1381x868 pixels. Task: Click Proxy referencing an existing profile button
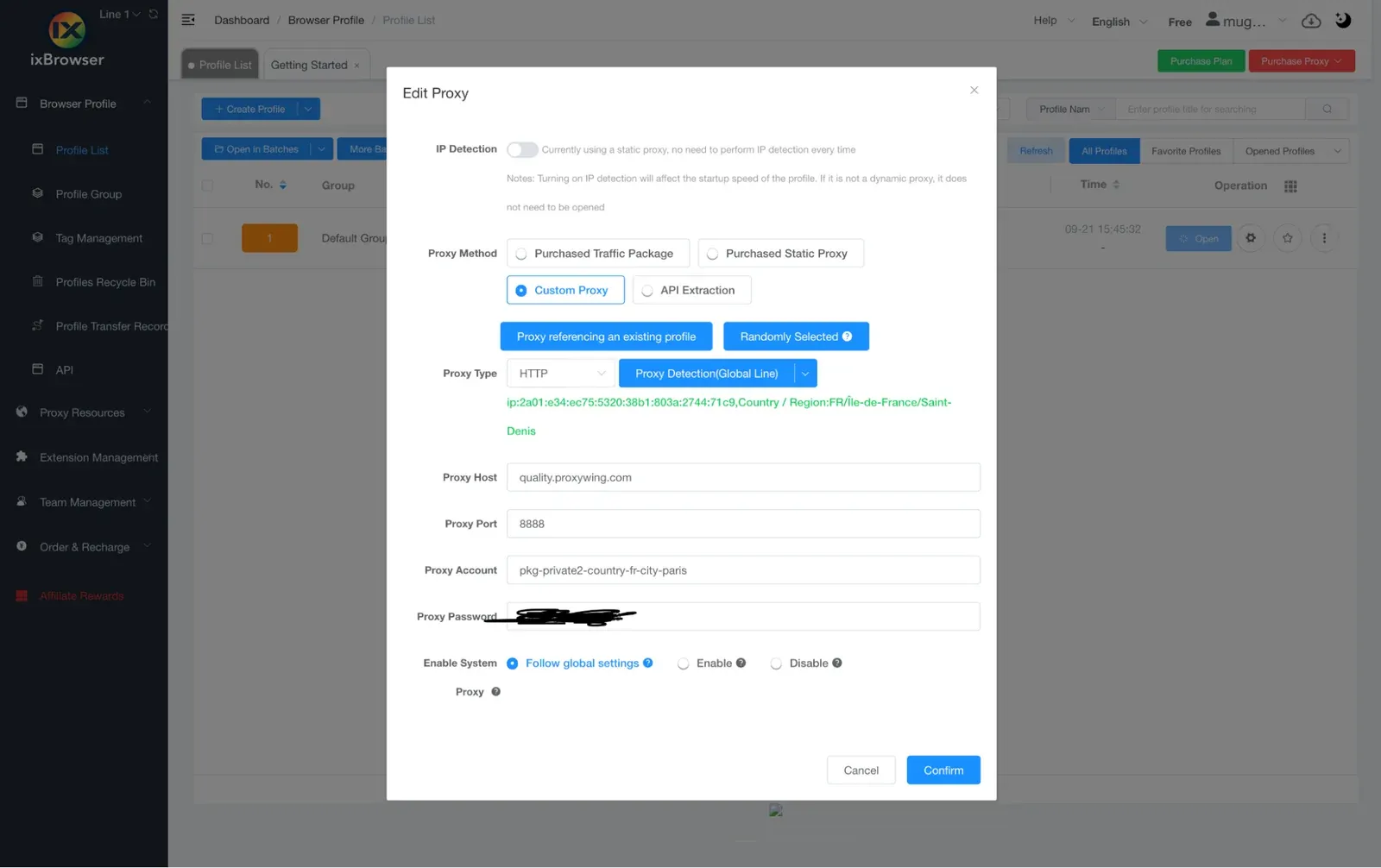click(606, 337)
